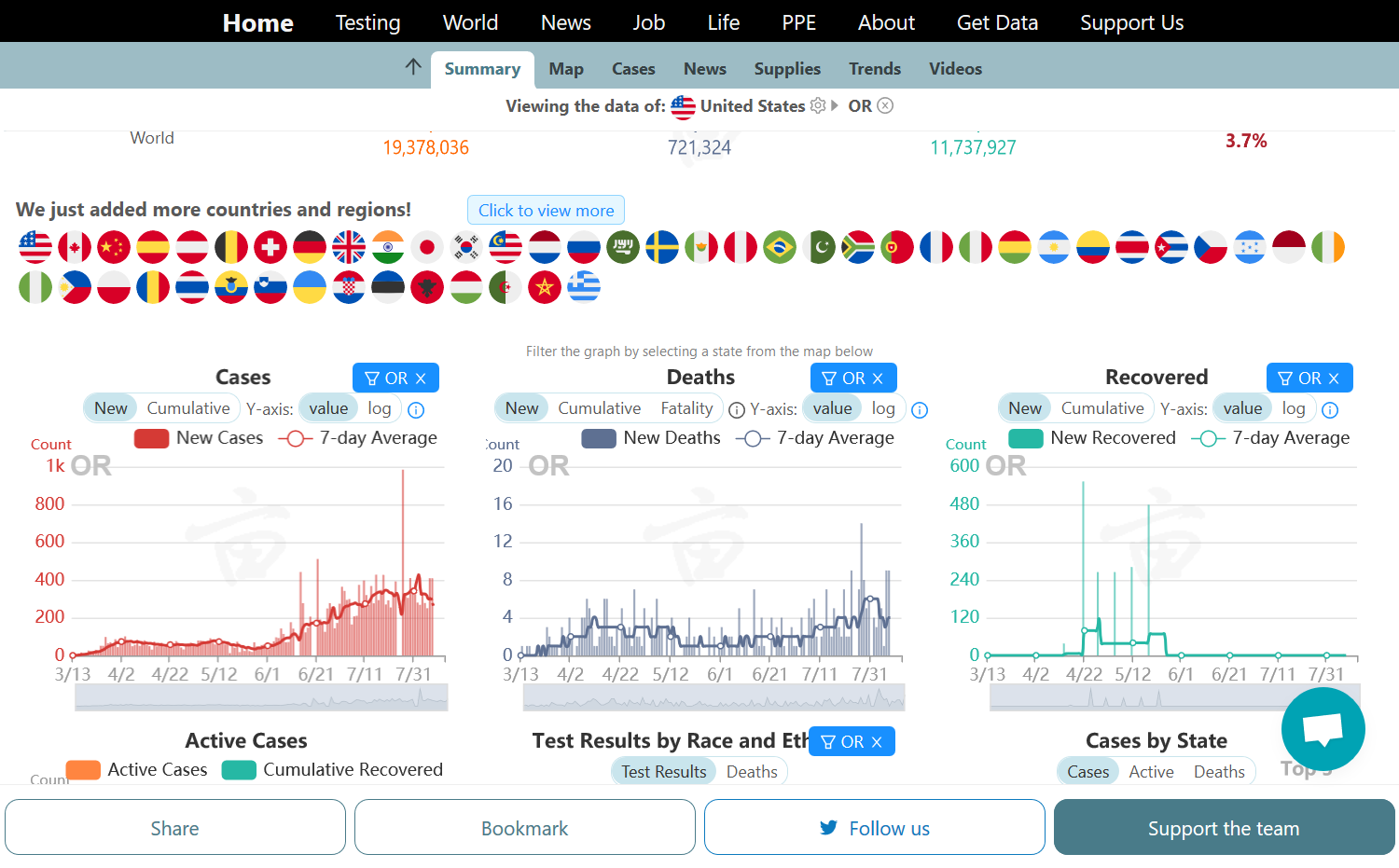
Task: Switch to the Trends tab
Action: [874, 69]
